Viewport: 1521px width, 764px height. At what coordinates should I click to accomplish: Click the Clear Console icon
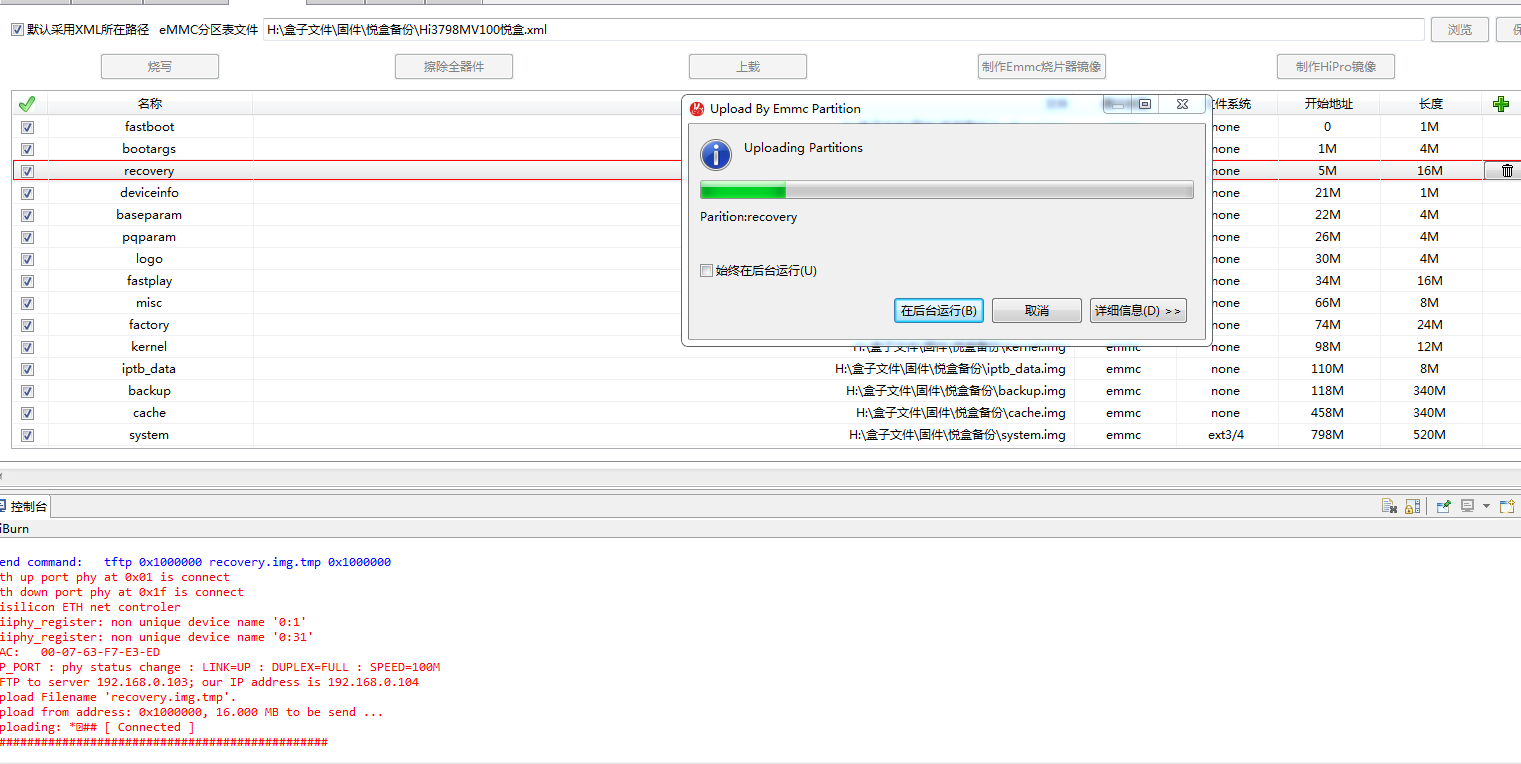point(1389,506)
